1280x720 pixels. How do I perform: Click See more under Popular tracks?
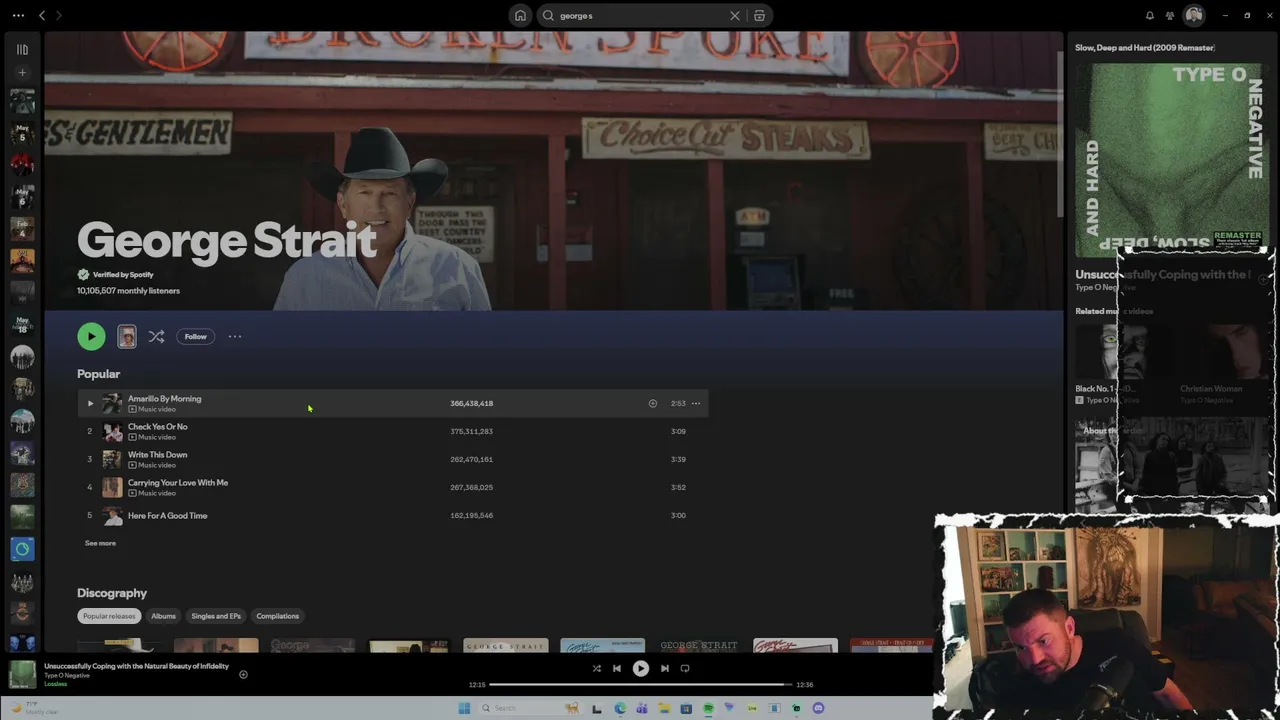tap(100, 543)
